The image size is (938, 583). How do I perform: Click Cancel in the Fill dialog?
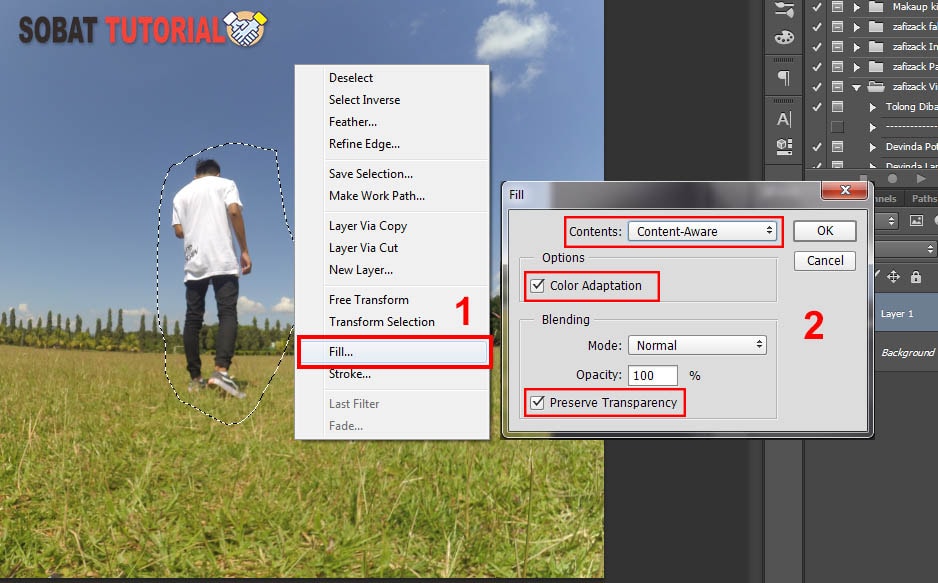(x=824, y=261)
